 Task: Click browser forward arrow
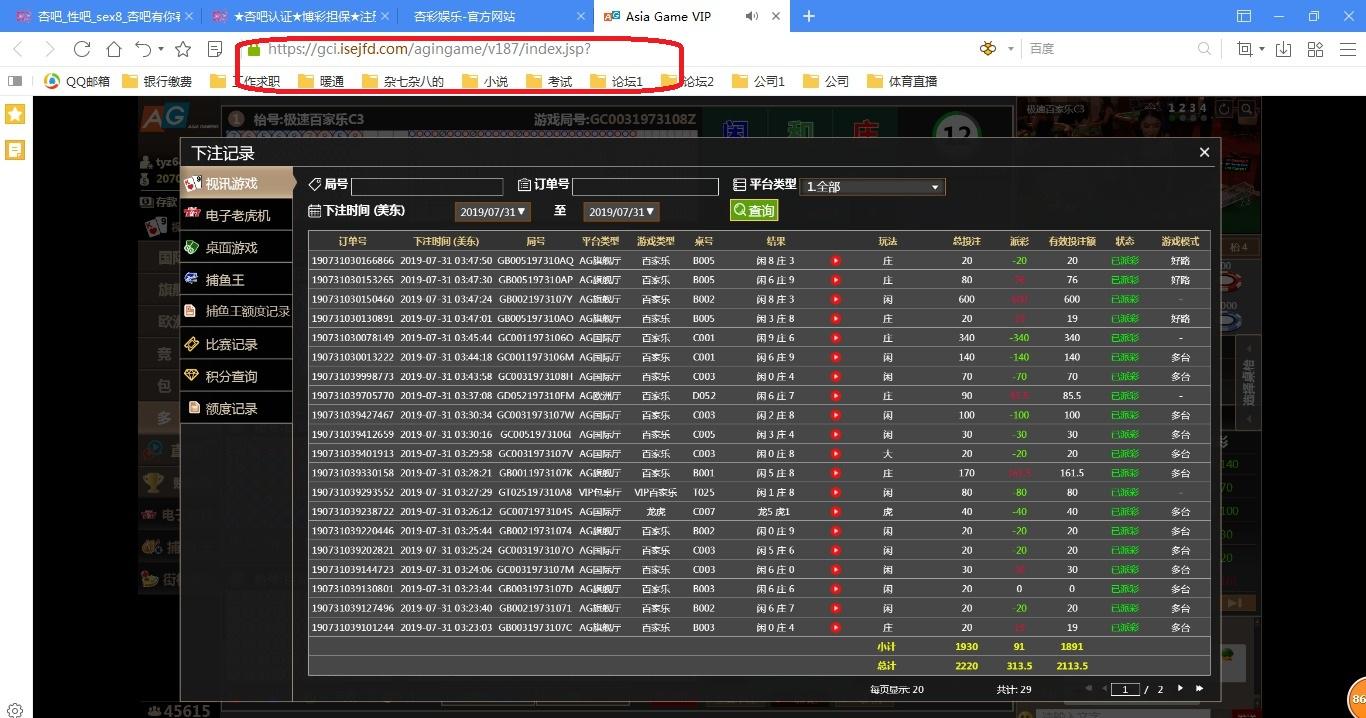[50, 49]
